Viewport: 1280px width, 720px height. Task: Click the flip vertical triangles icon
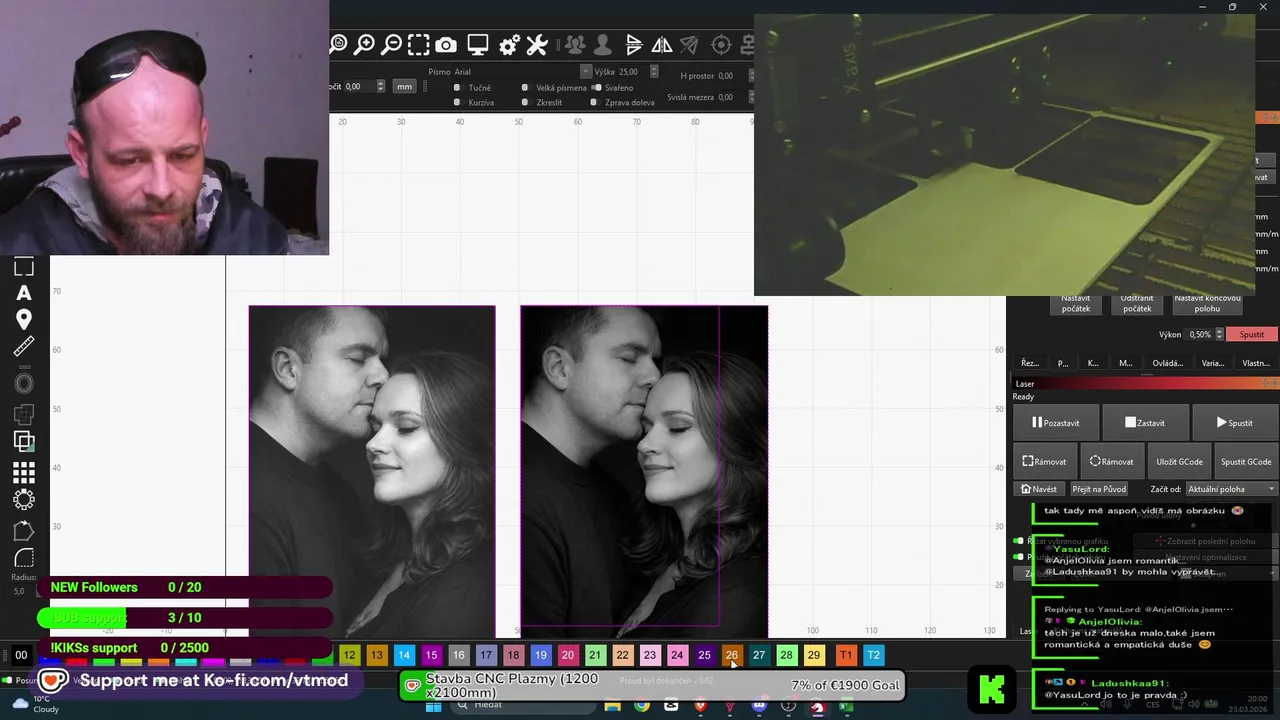pyautogui.click(x=634, y=45)
